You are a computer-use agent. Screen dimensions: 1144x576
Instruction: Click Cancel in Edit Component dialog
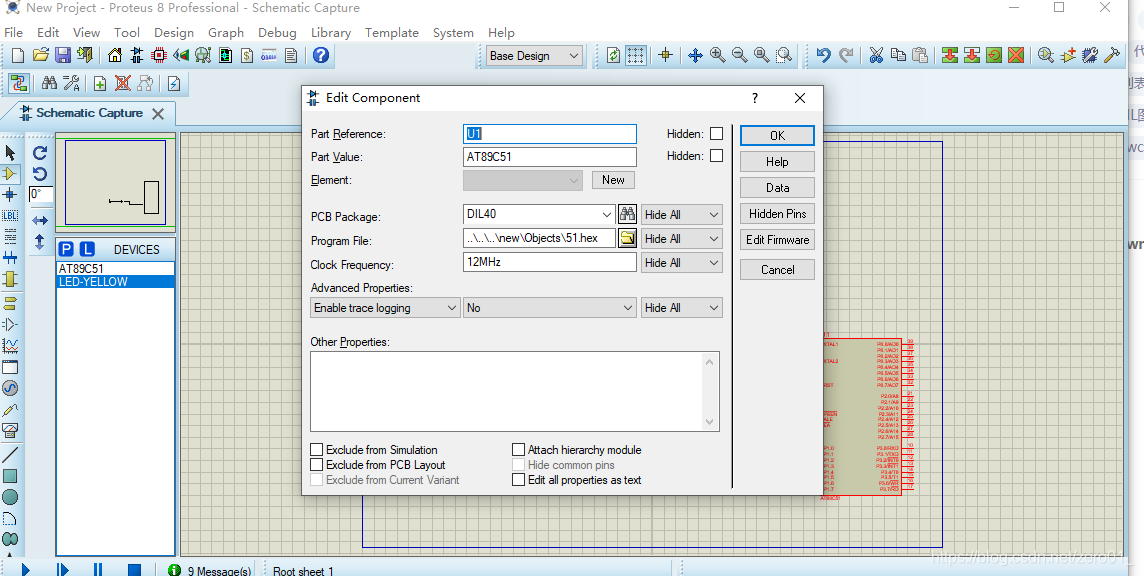pyautogui.click(x=777, y=269)
